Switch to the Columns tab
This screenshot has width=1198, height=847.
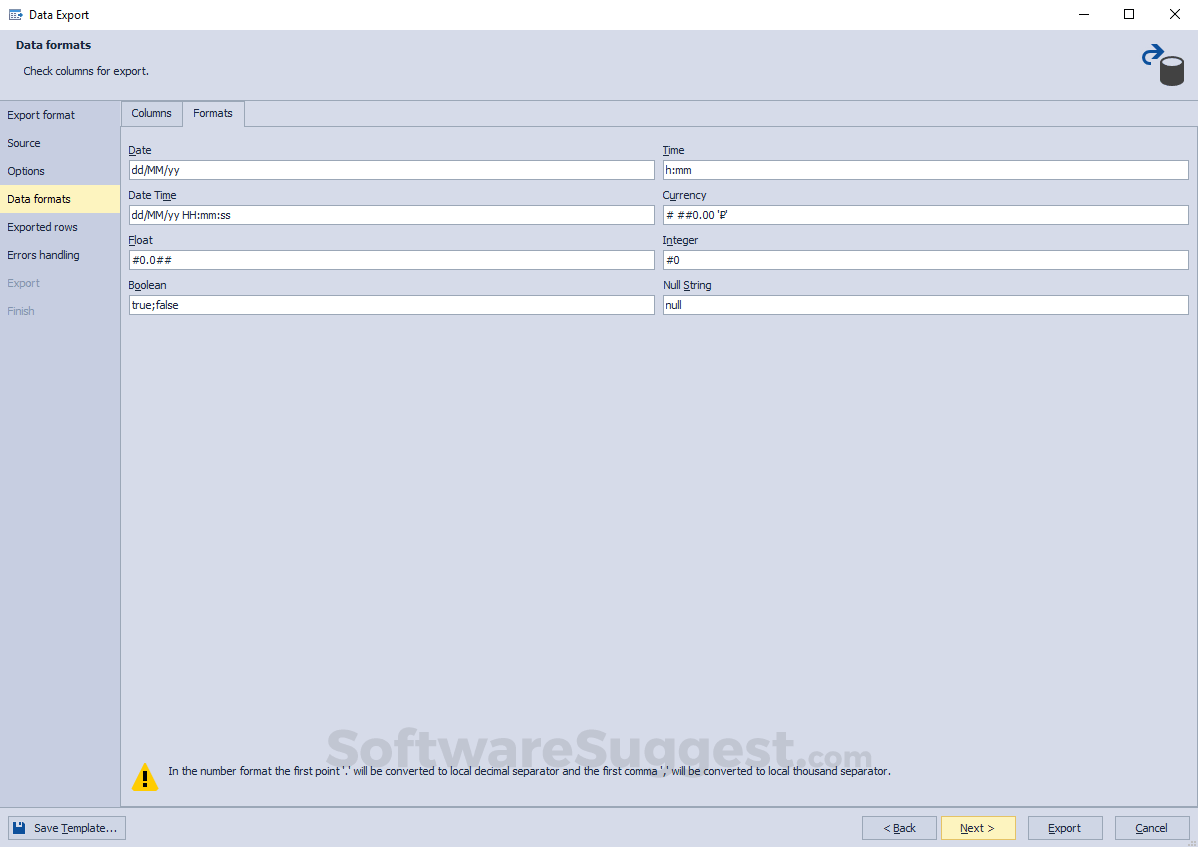(x=151, y=113)
